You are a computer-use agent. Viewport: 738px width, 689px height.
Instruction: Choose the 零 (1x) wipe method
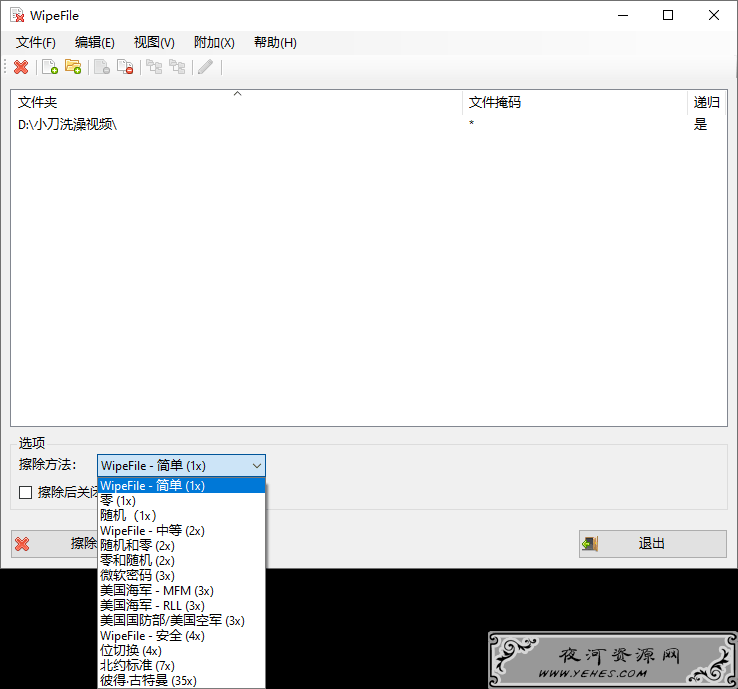[x=182, y=501]
